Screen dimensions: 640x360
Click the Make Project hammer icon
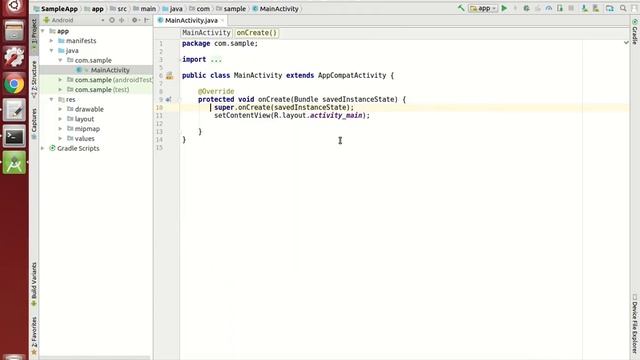pyautogui.click(x=461, y=8)
